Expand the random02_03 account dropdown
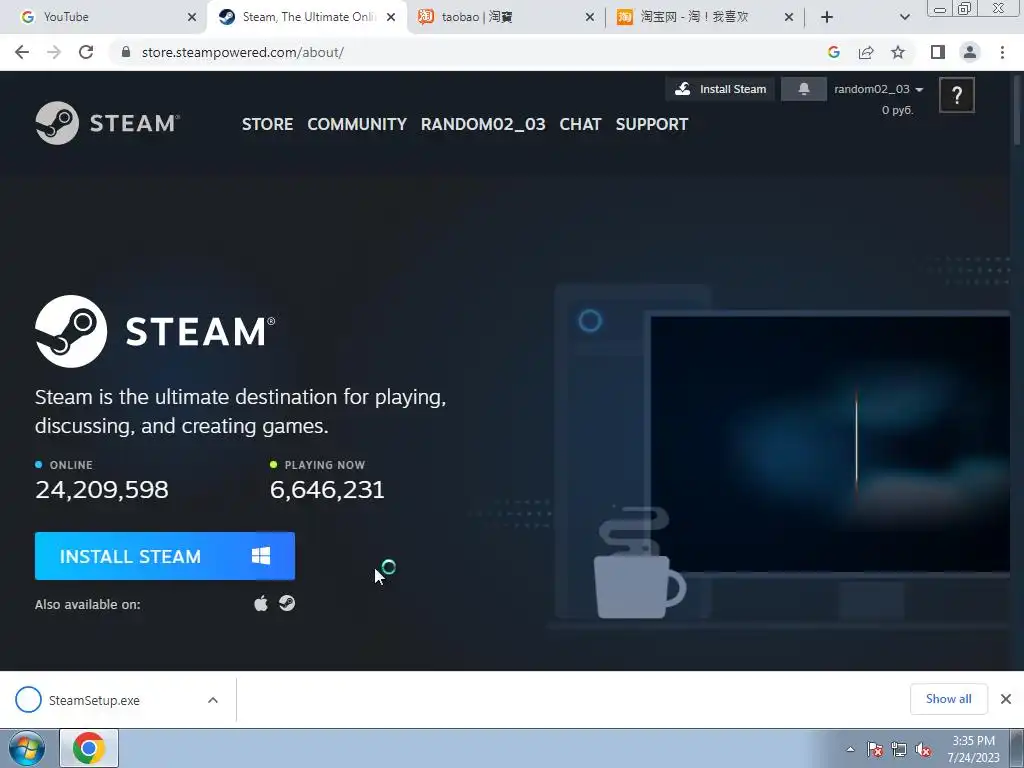Viewport: 1024px width, 768px height. pos(878,89)
